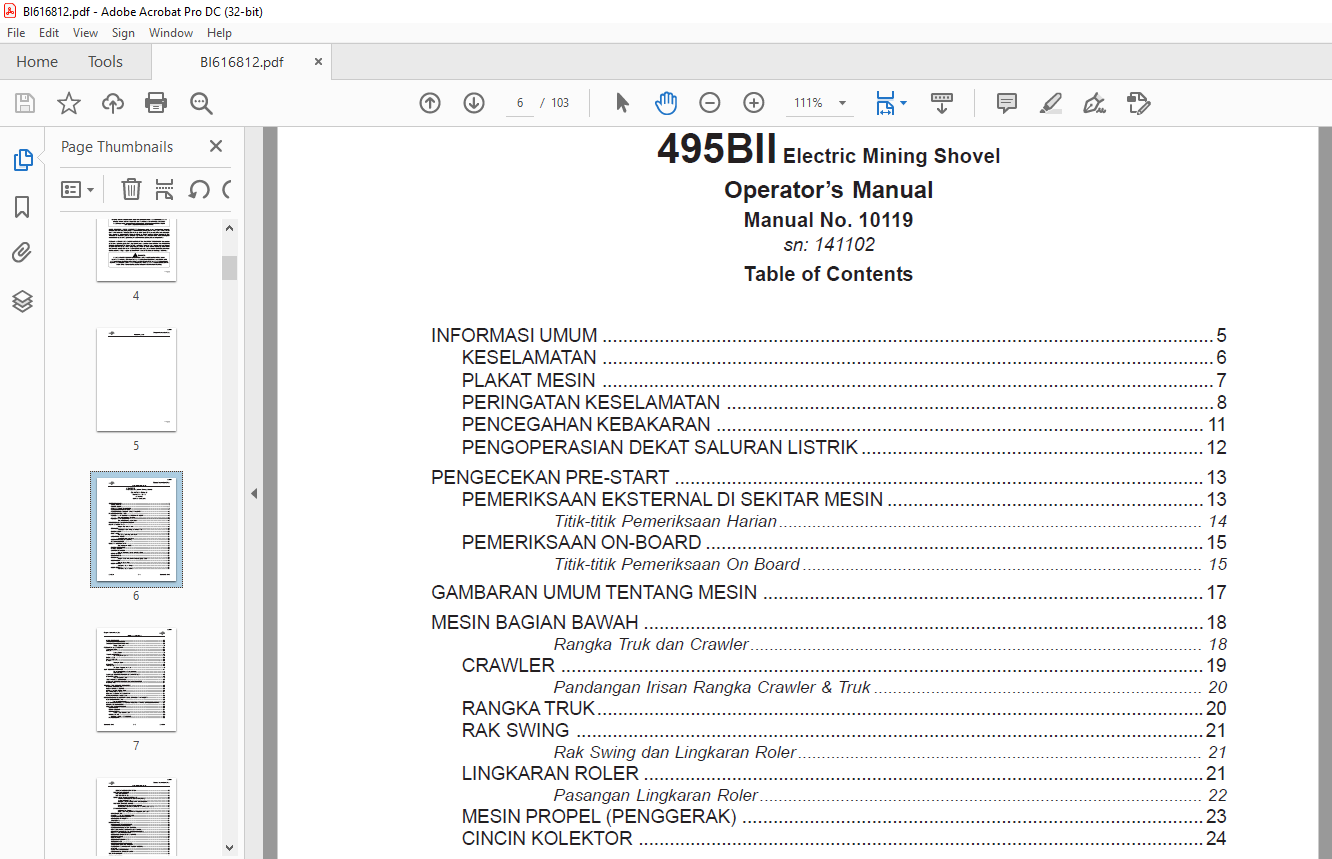1332x859 pixels.
Task: Close the BI616812.pdf tab
Action: pos(318,62)
